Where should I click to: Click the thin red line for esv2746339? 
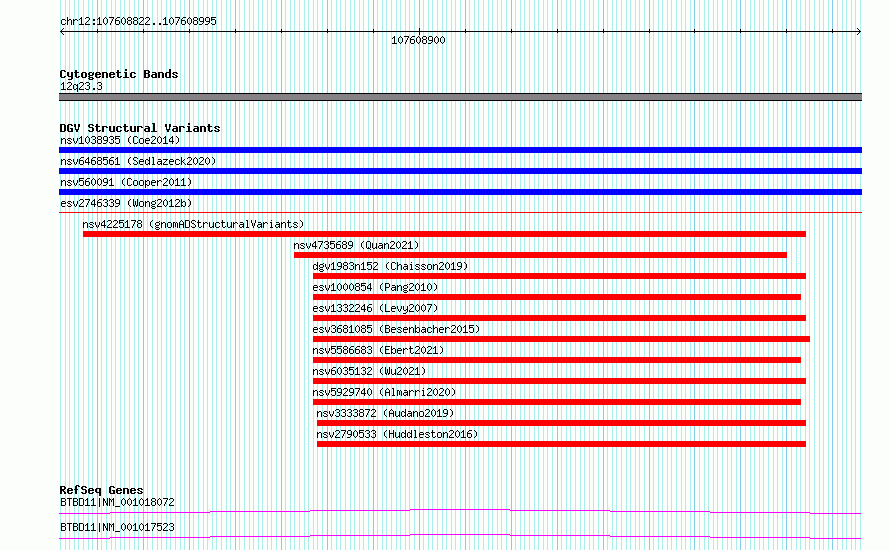tap(460, 213)
